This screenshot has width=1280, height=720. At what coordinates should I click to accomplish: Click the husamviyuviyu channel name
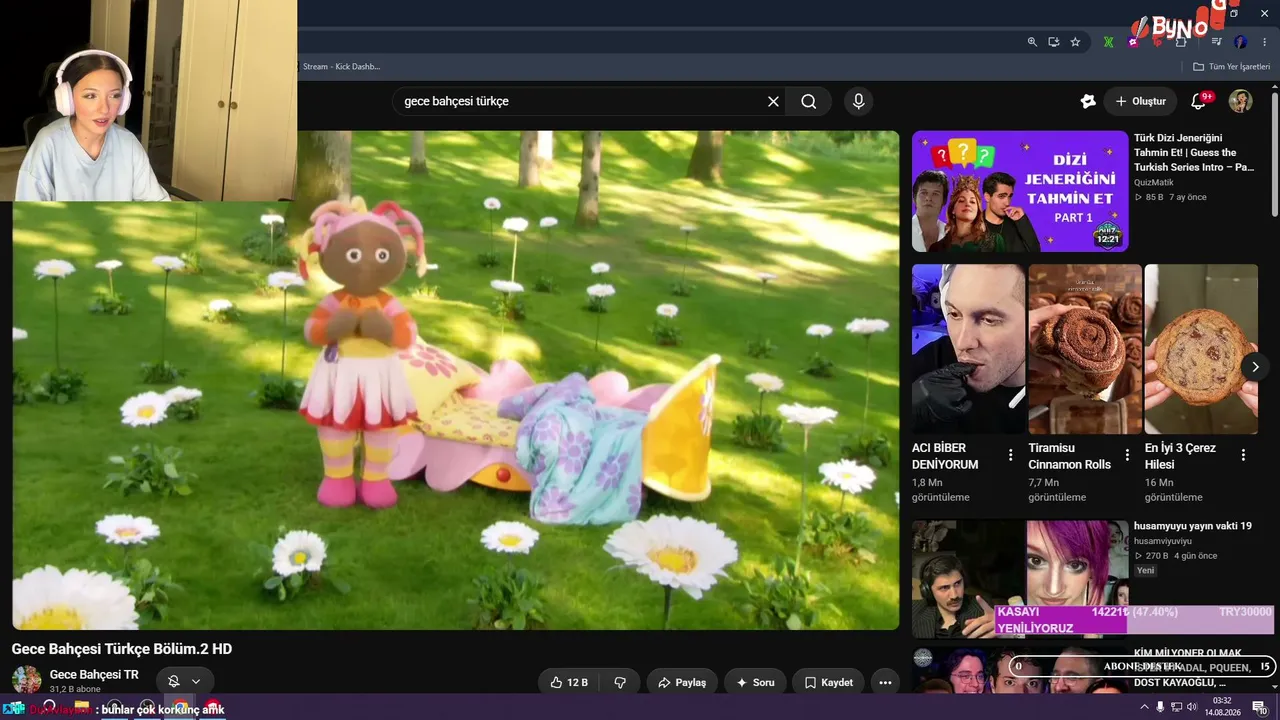click(1163, 541)
